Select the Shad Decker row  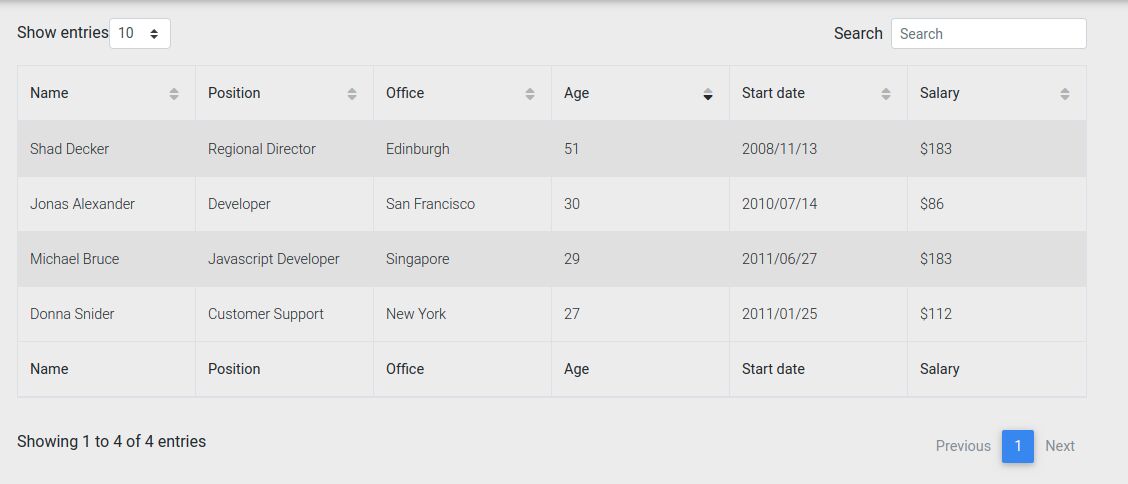(552, 149)
